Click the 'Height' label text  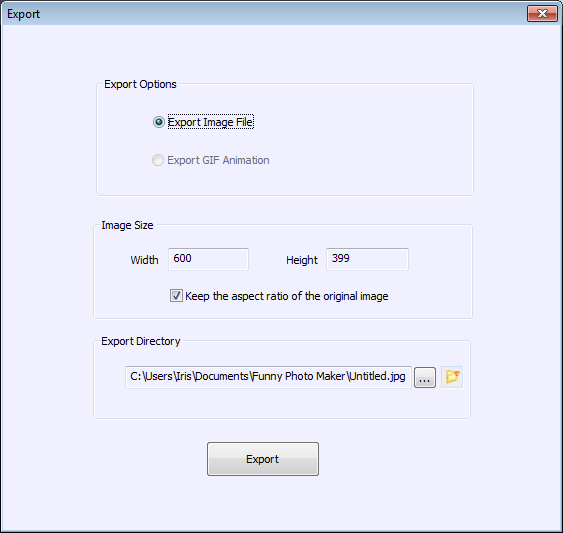tap(302, 260)
